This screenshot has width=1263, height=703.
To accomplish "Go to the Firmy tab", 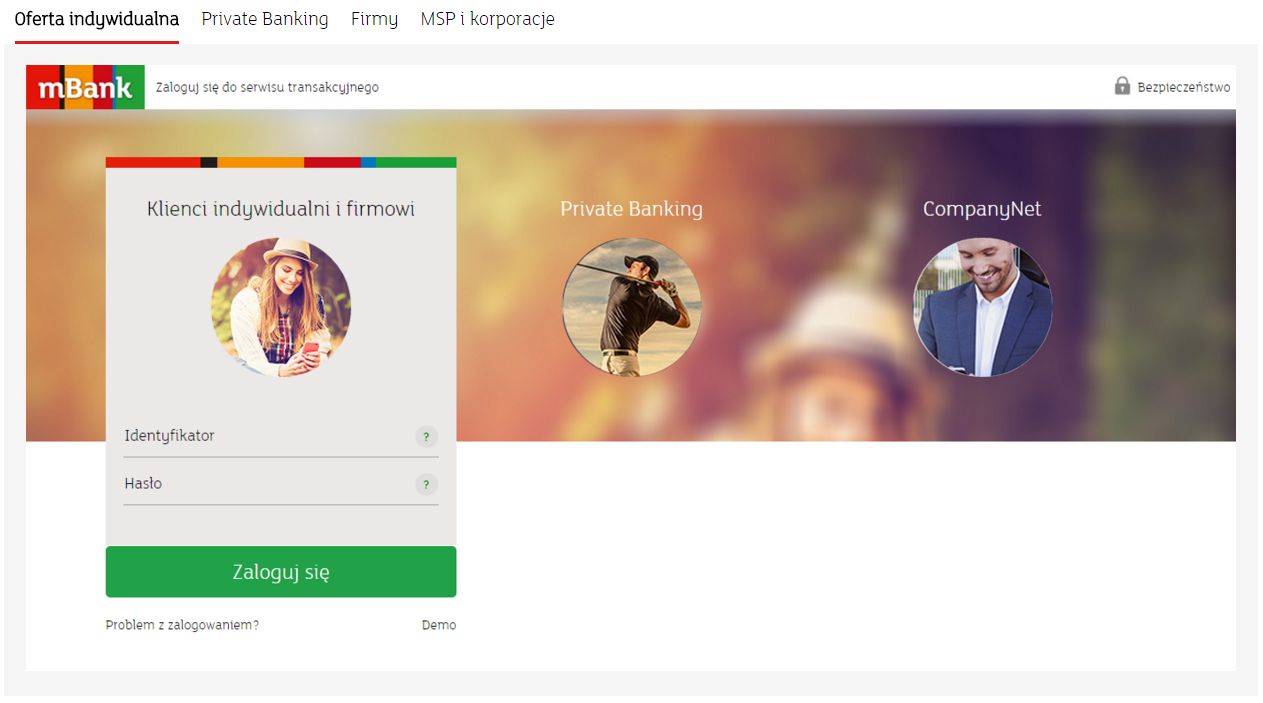I will (x=374, y=19).
